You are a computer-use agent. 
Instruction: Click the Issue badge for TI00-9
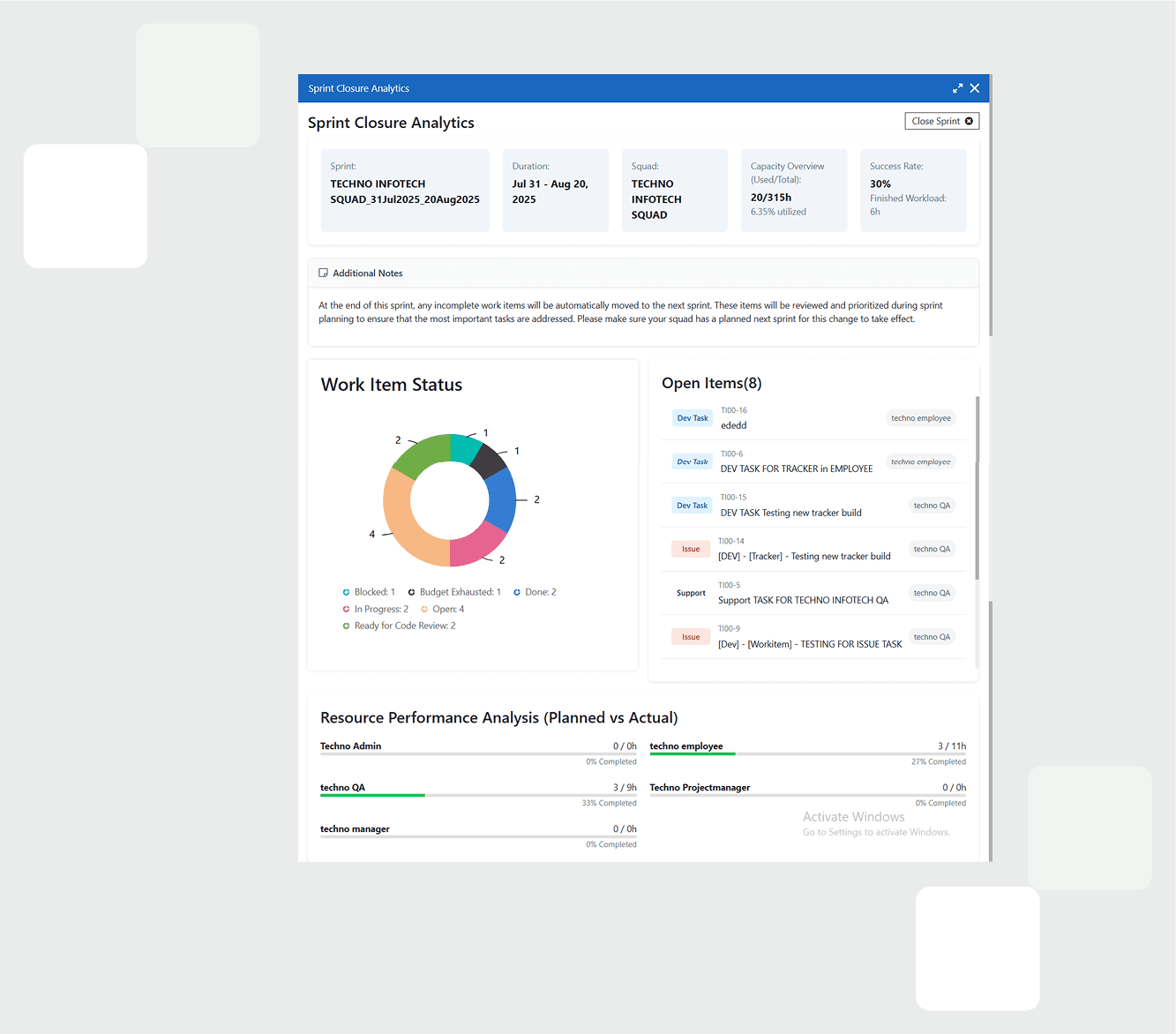tap(691, 637)
